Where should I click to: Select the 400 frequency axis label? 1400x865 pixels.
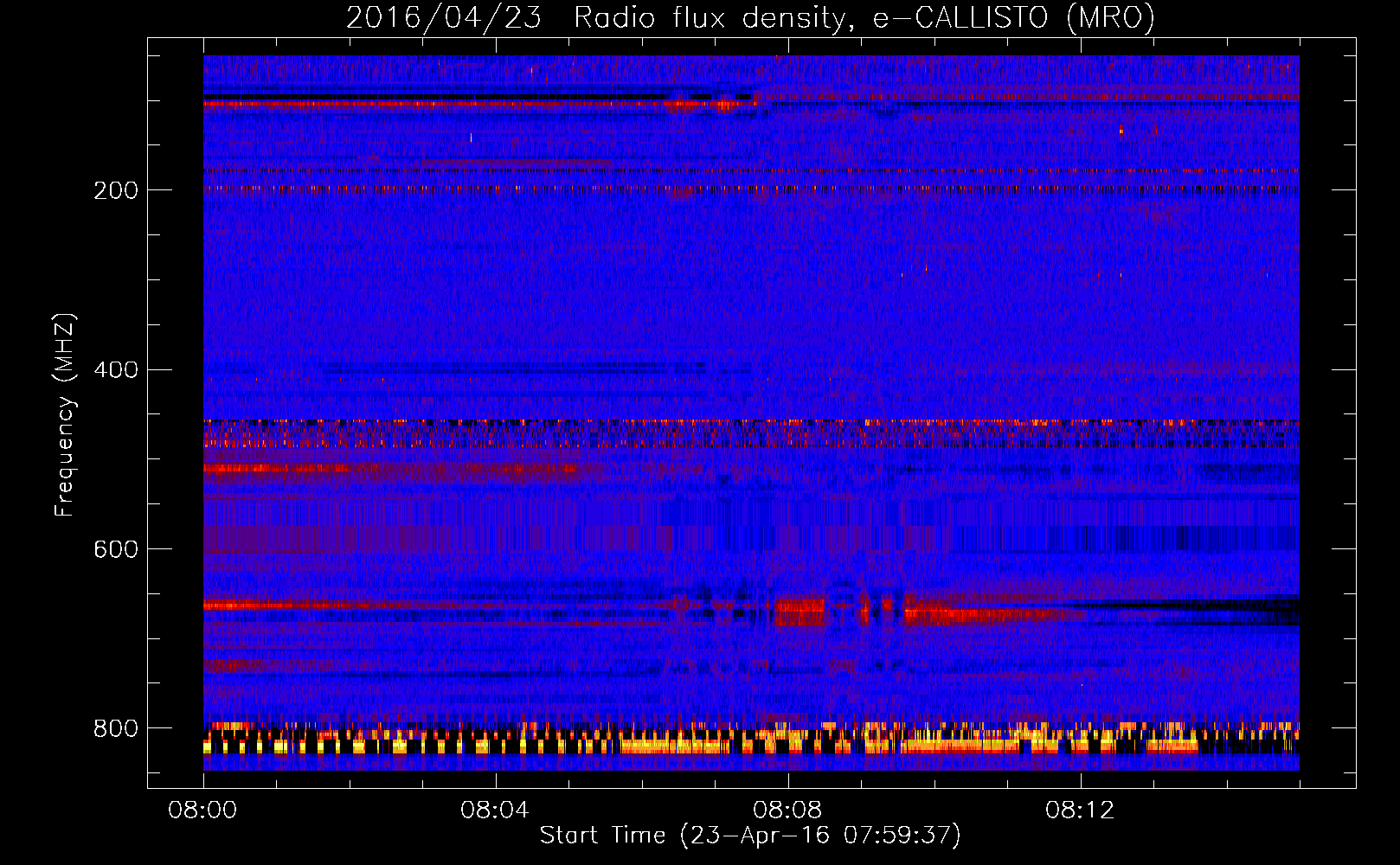tap(116, 370)
